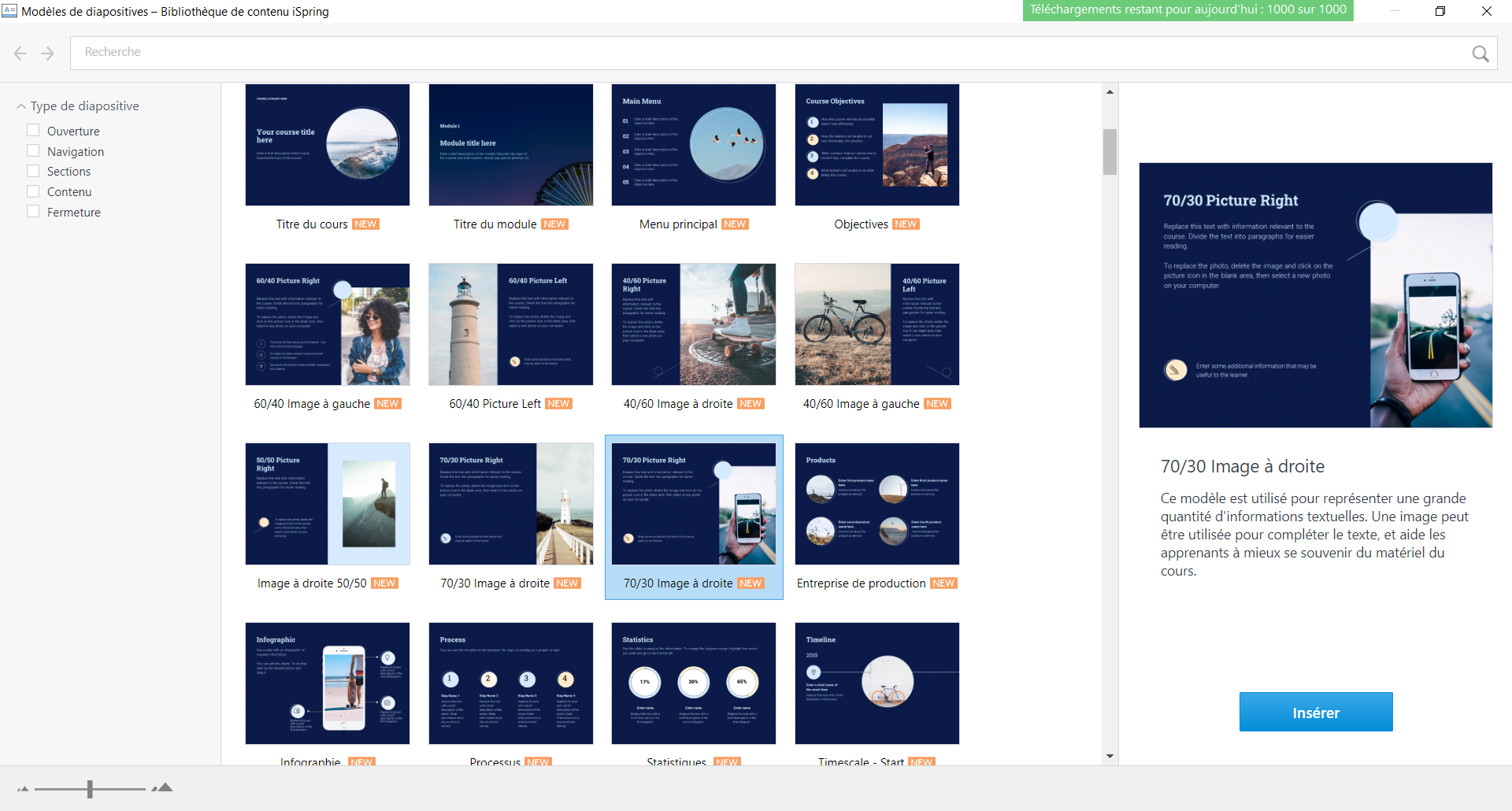Click the search magnifier icon

(1480, 53)
